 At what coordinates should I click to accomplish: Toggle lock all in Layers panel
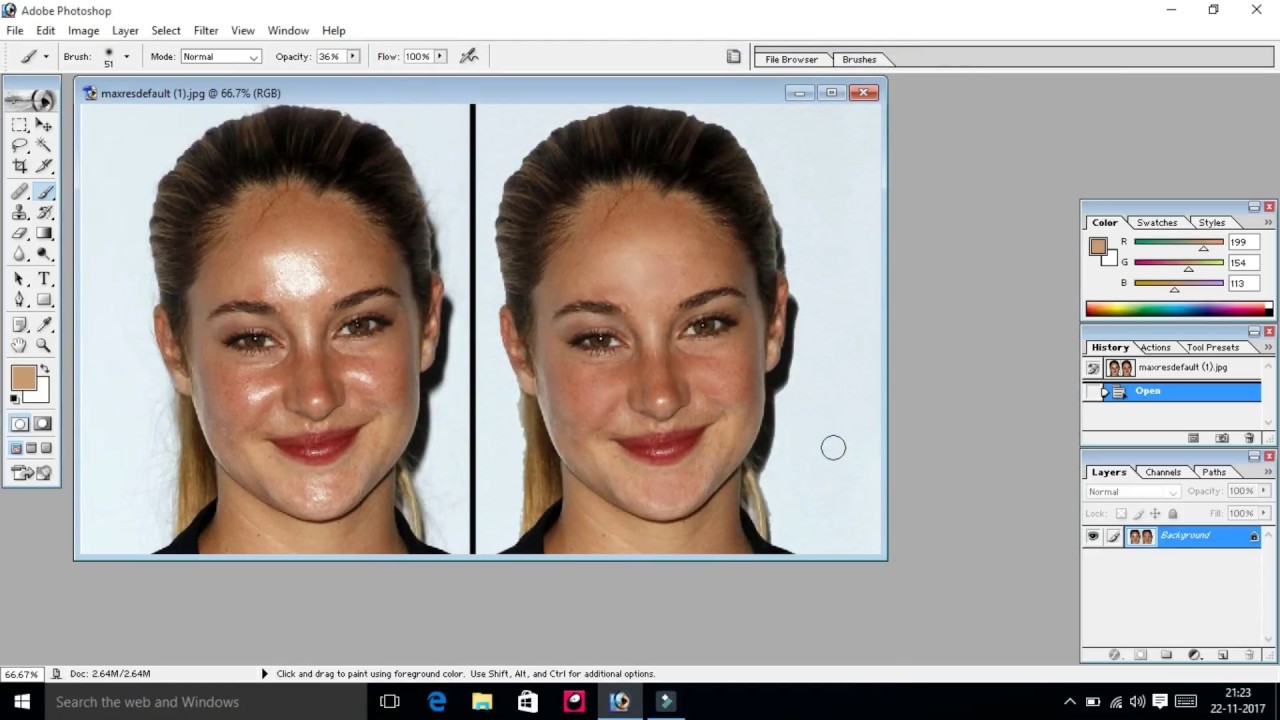tap(1172, 514)
